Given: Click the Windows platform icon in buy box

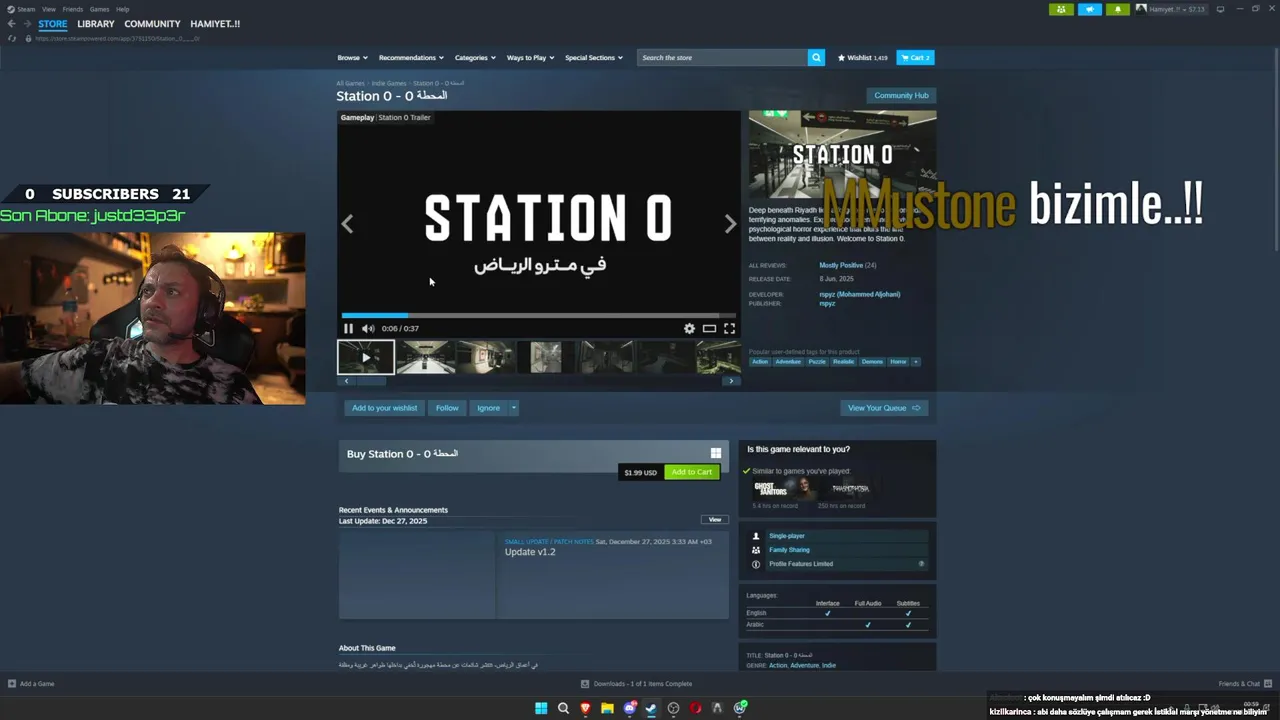Looking at the screenshot, I should [x=715, y=453].
